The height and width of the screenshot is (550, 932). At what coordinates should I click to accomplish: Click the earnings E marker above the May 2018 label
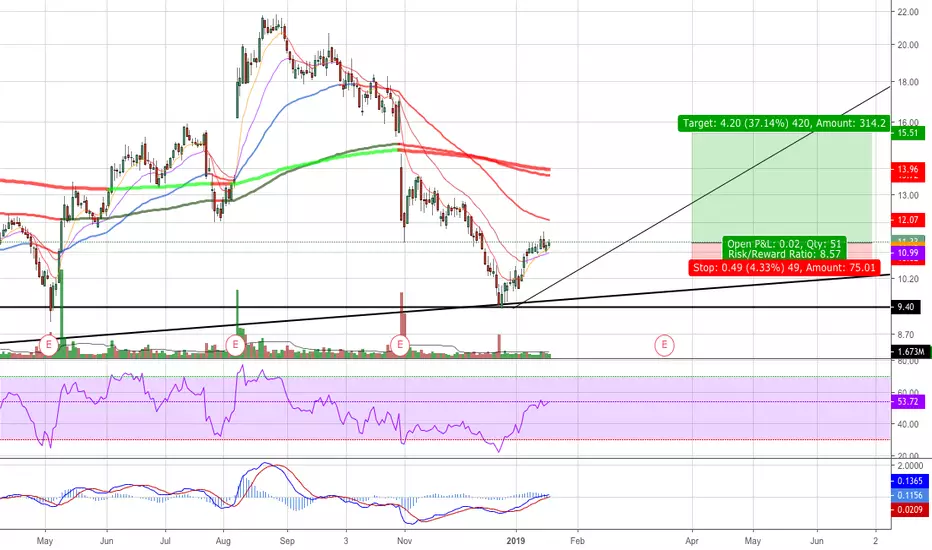49,344
